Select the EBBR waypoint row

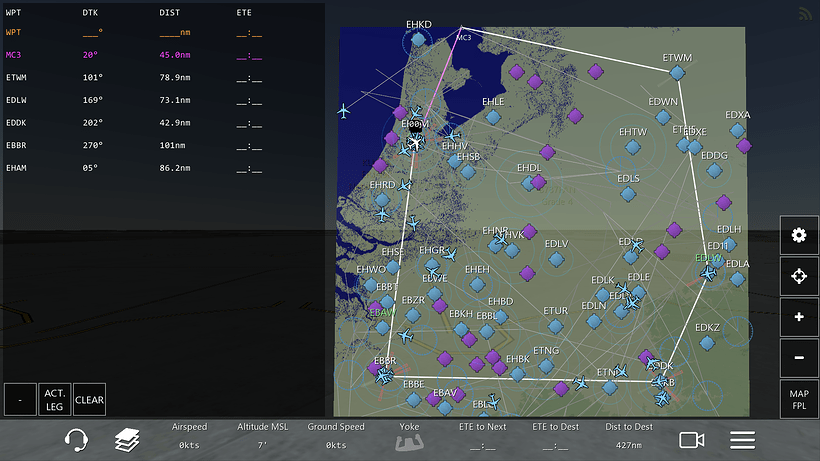coord(163,145)
